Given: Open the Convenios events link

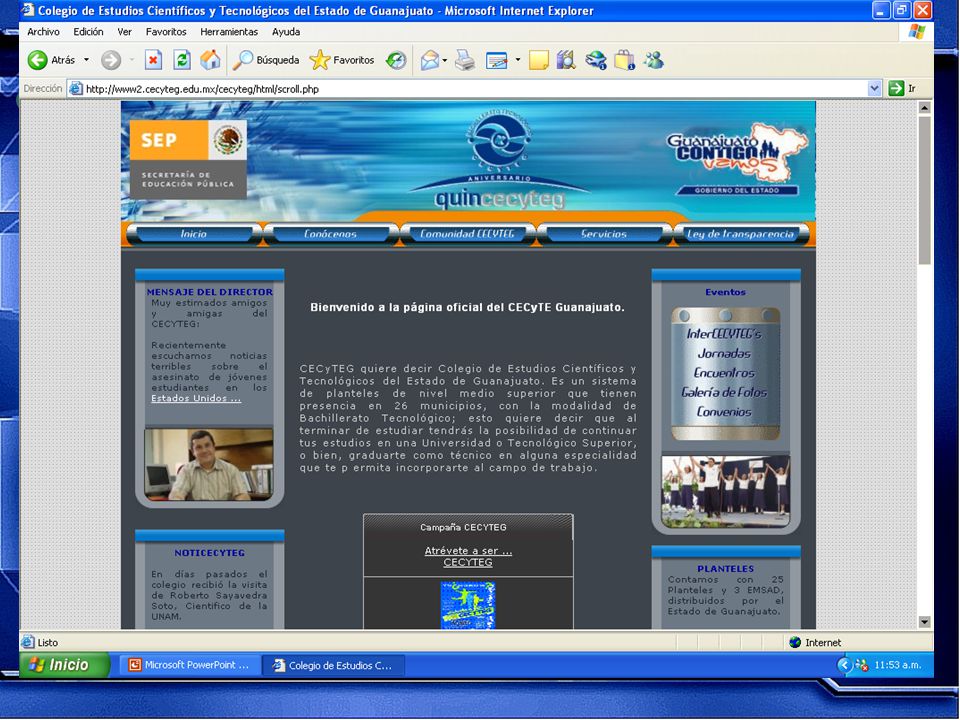Looking at the screenshot, I should point(724,412).
